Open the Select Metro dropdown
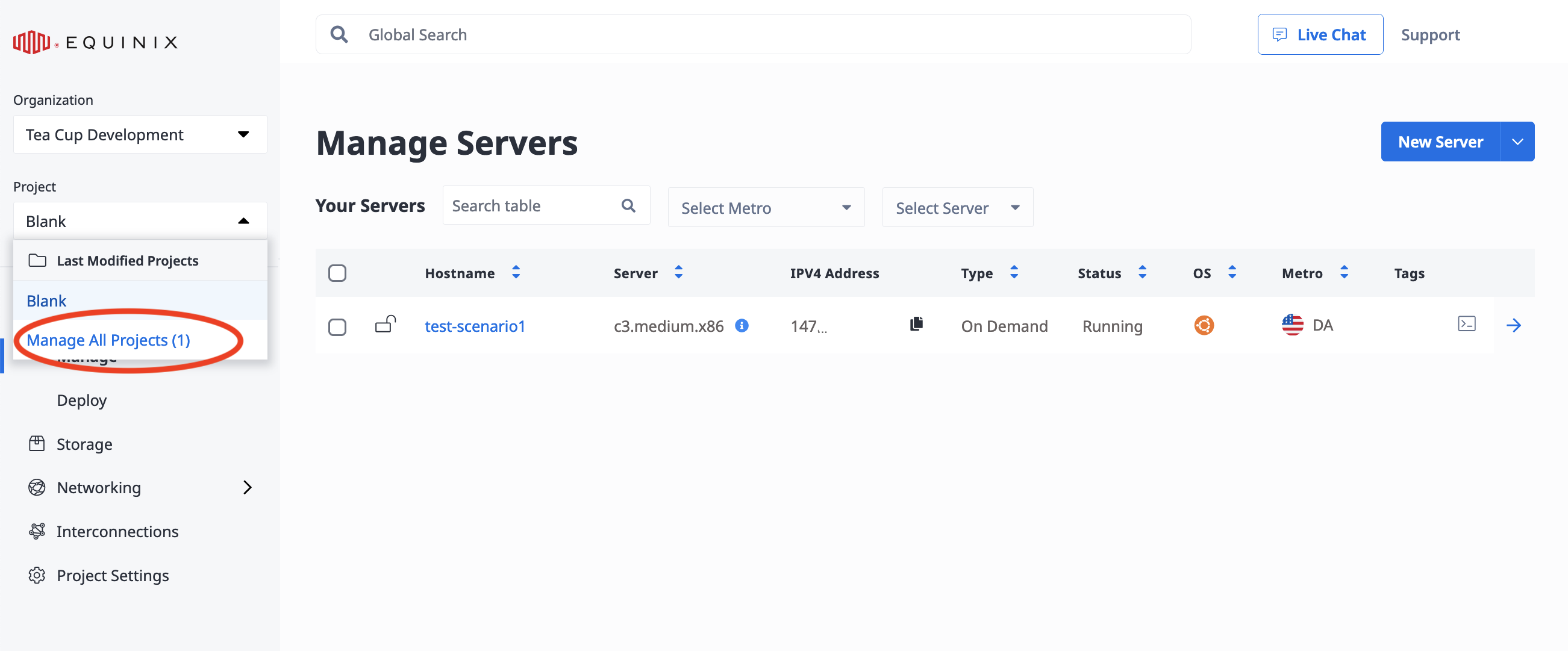 766,208
